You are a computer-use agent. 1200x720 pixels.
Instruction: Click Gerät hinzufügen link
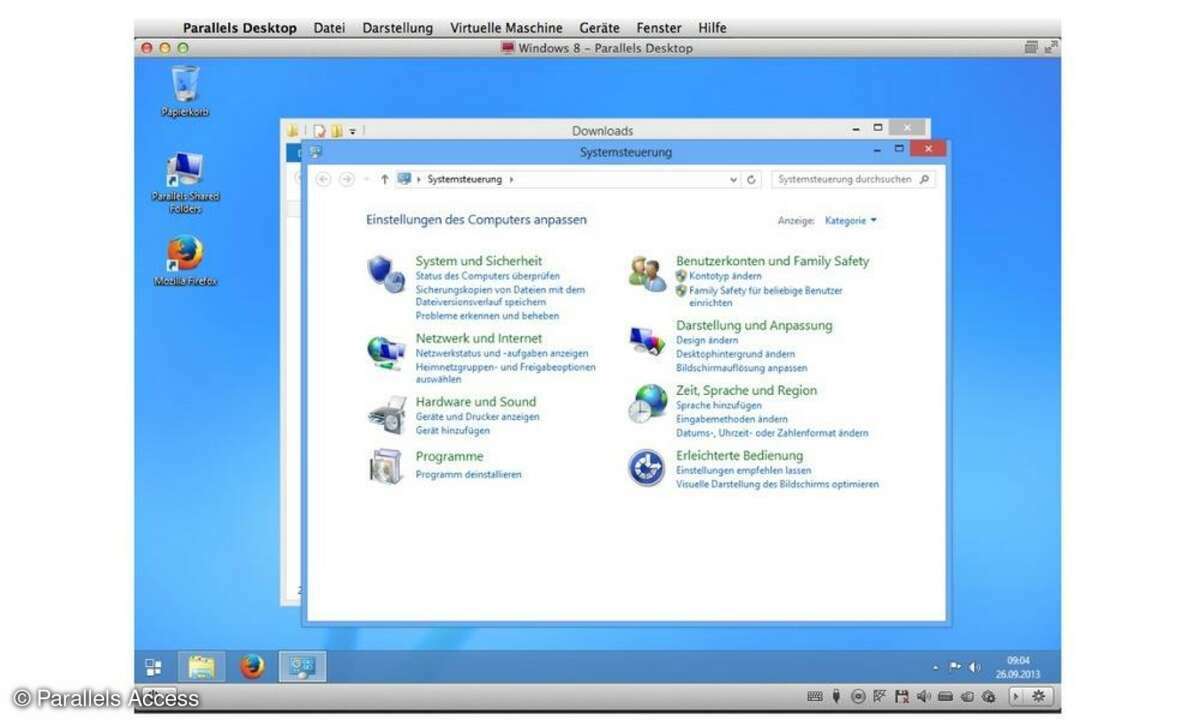point(453,430)
